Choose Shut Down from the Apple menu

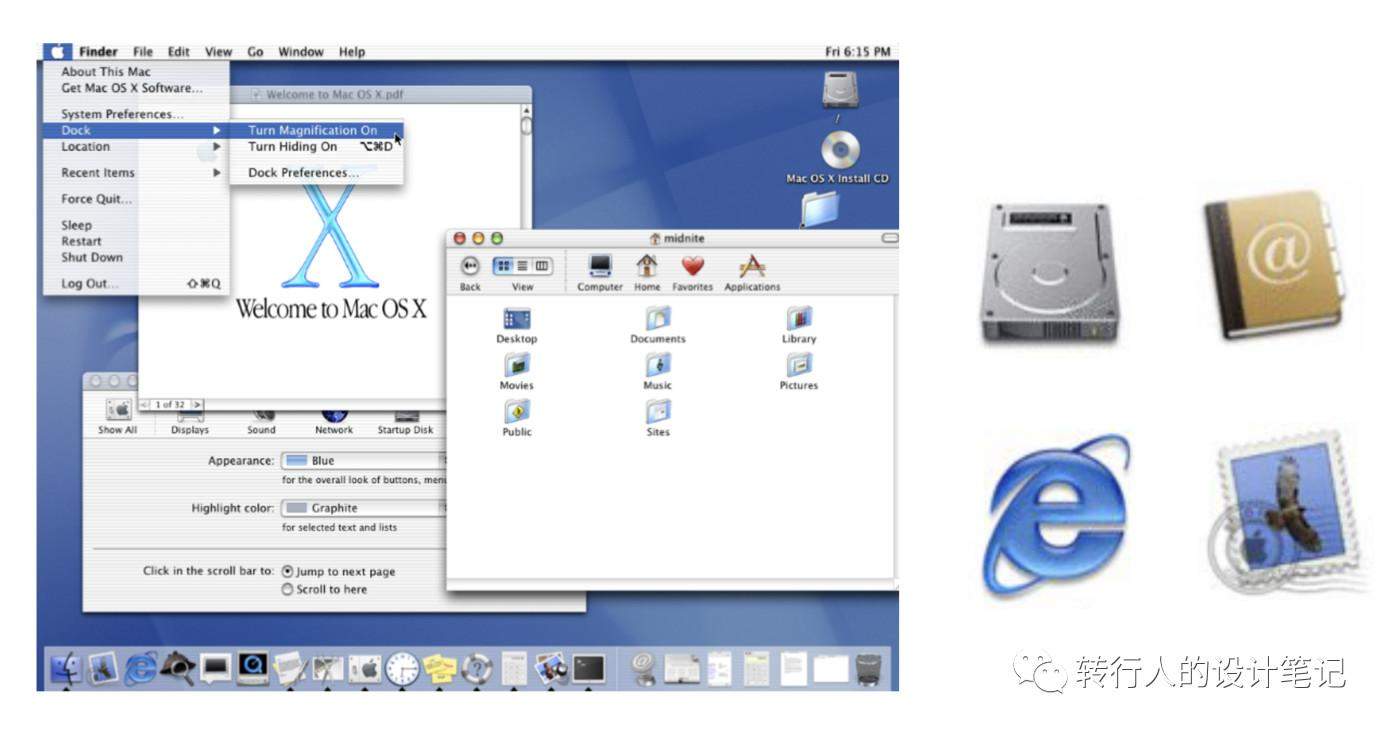[x=136, y=257]
